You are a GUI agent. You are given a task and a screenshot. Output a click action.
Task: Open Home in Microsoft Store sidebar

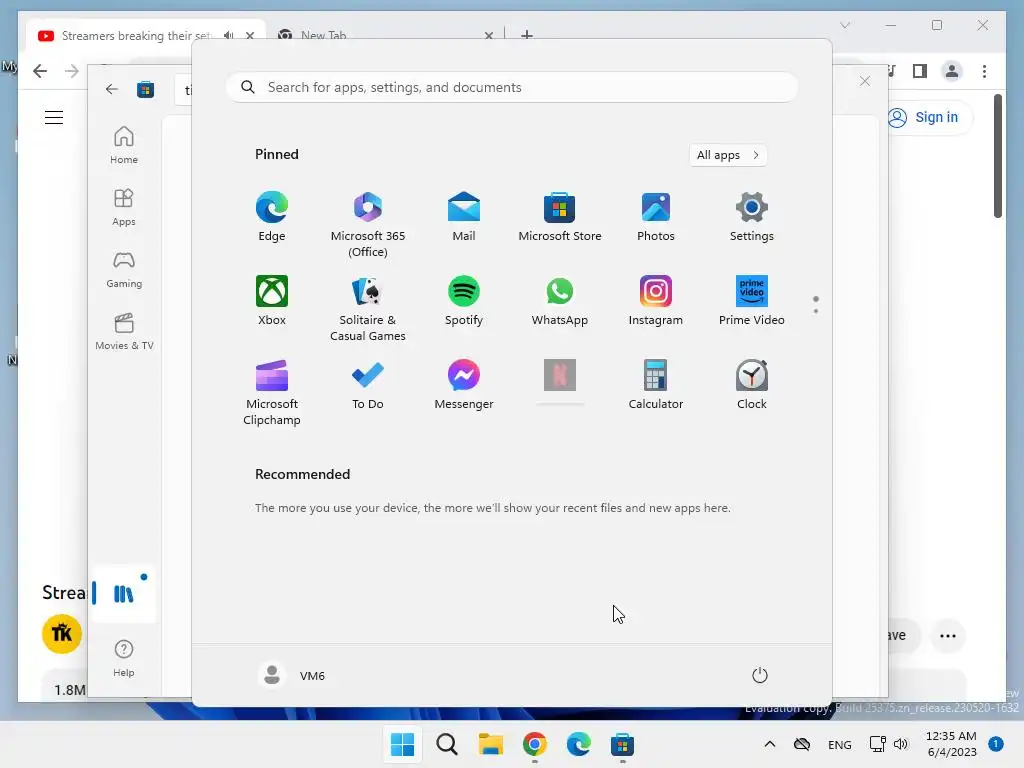coord(123,145)
